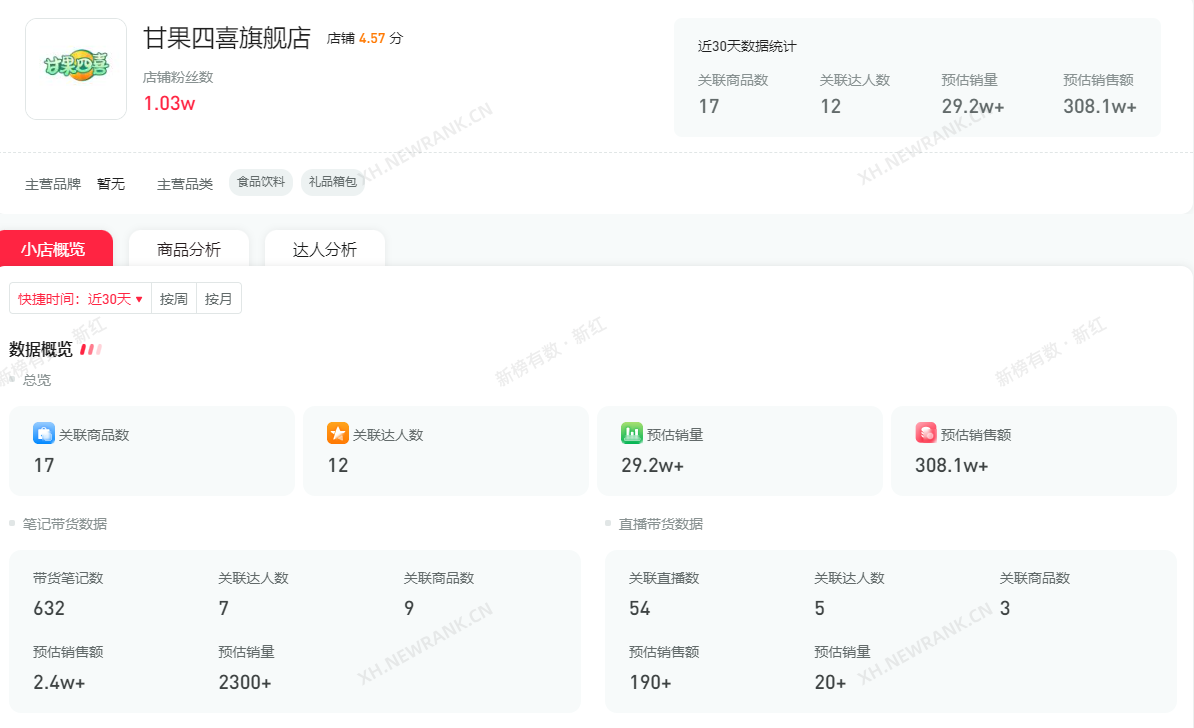Click the pink stripes icon beside 数据概览

(x=91, y=350)
